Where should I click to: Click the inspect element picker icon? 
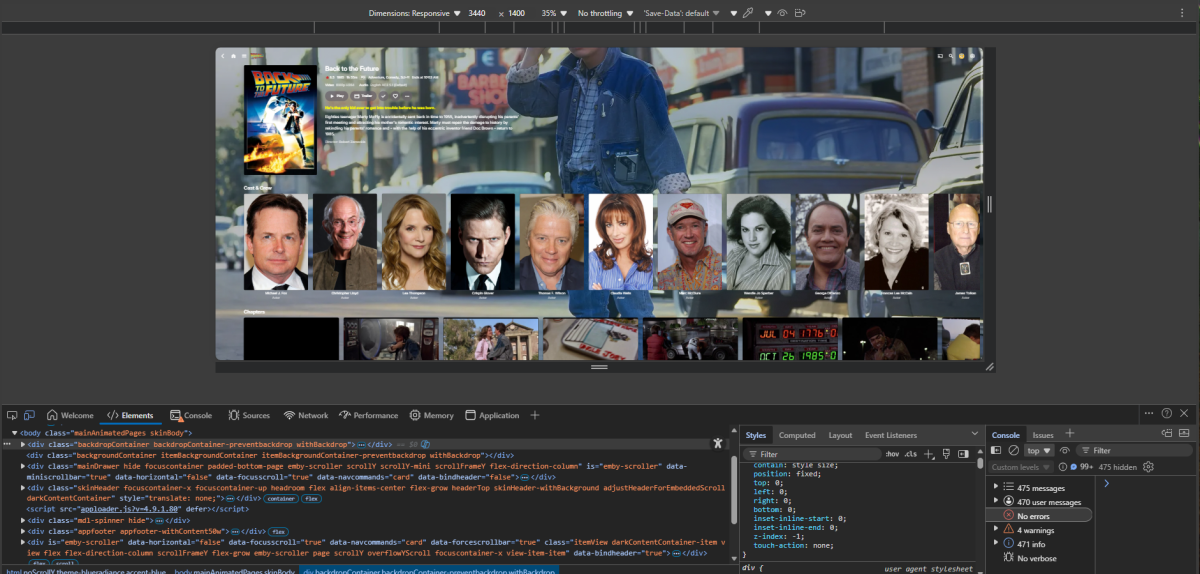[x=11, y=415]
